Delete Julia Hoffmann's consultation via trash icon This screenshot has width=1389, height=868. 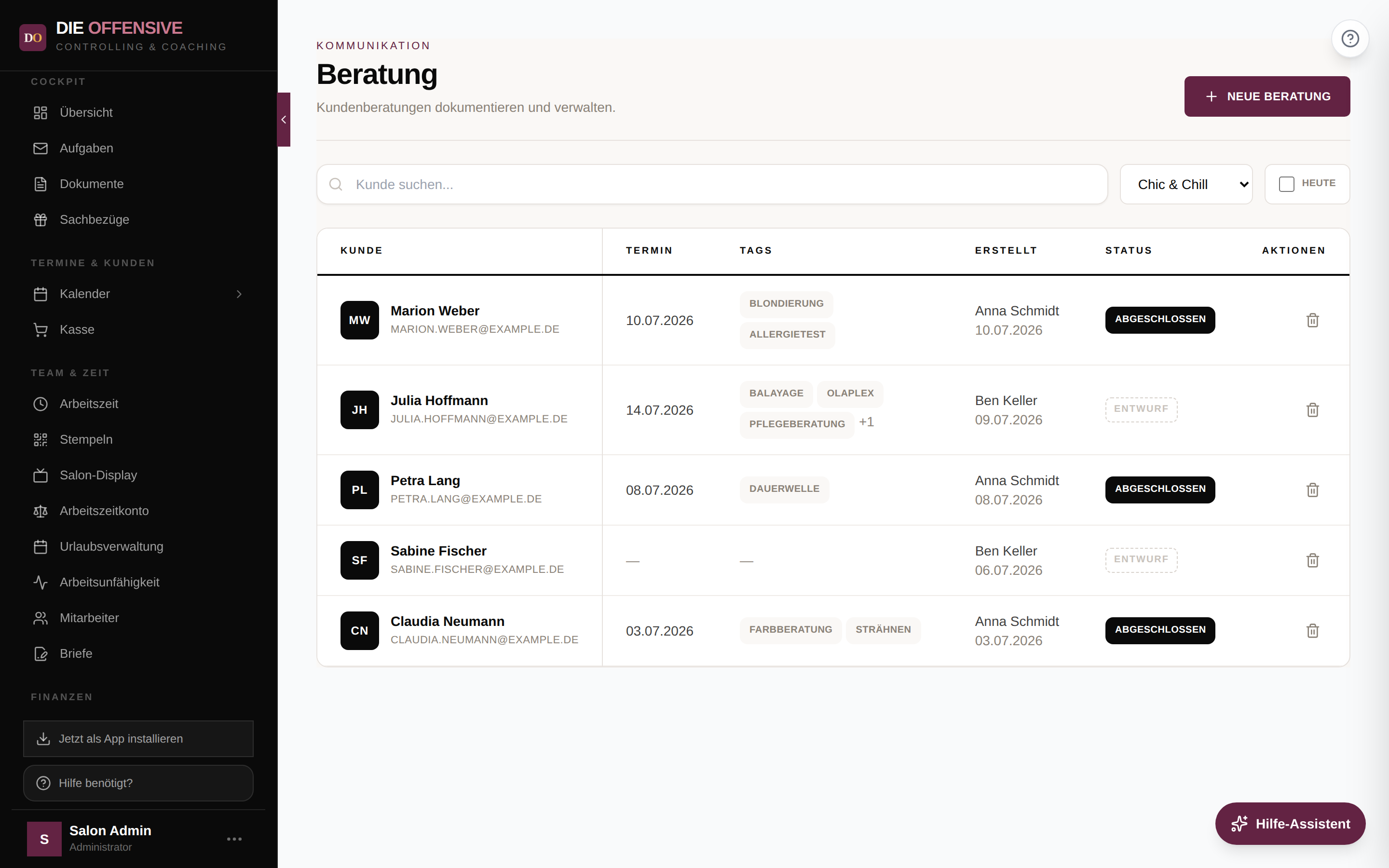click(x=1313, y=410)
